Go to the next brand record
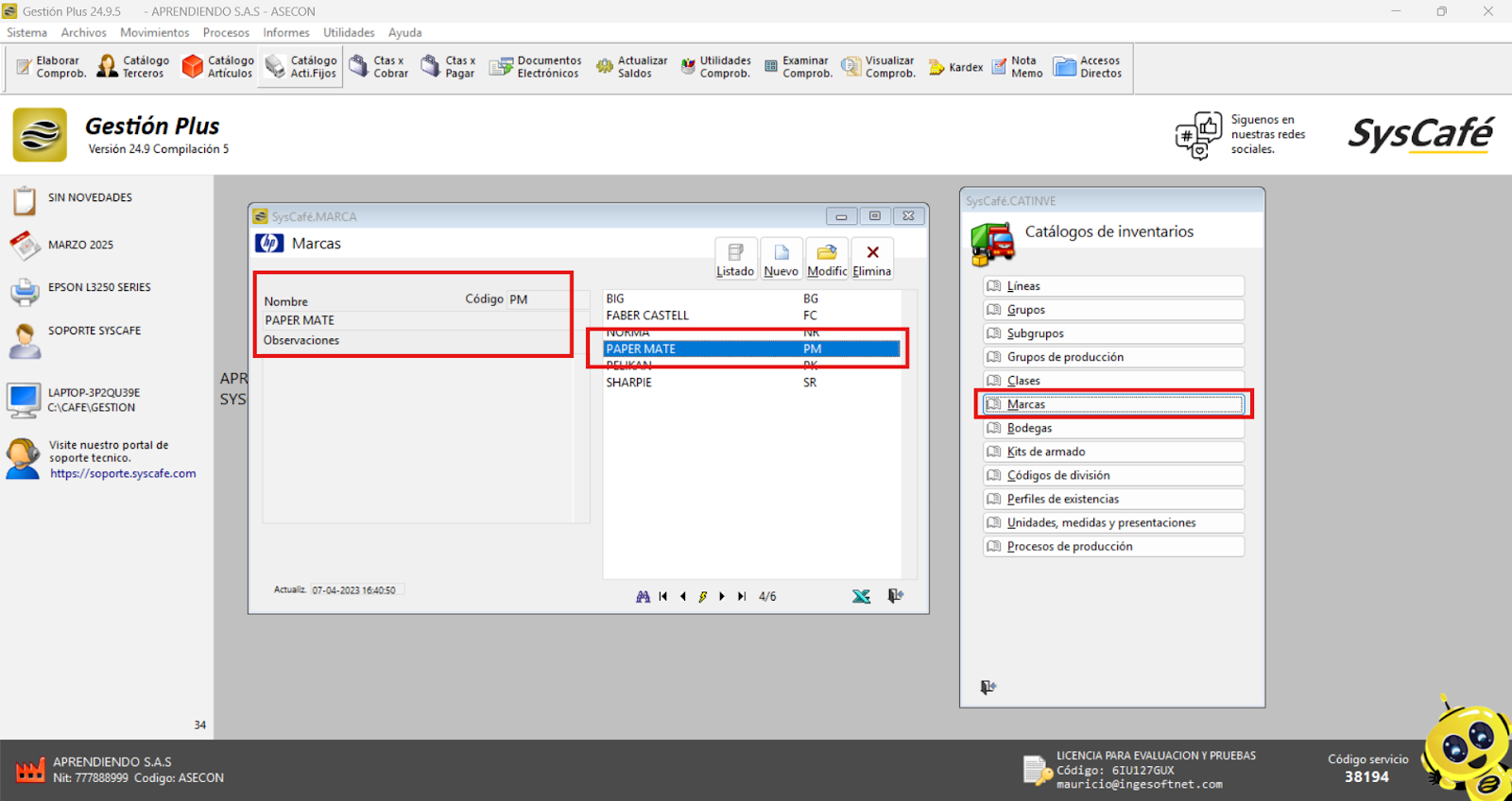The width and height of the screenshot is (1512, 801). point(722,596)
